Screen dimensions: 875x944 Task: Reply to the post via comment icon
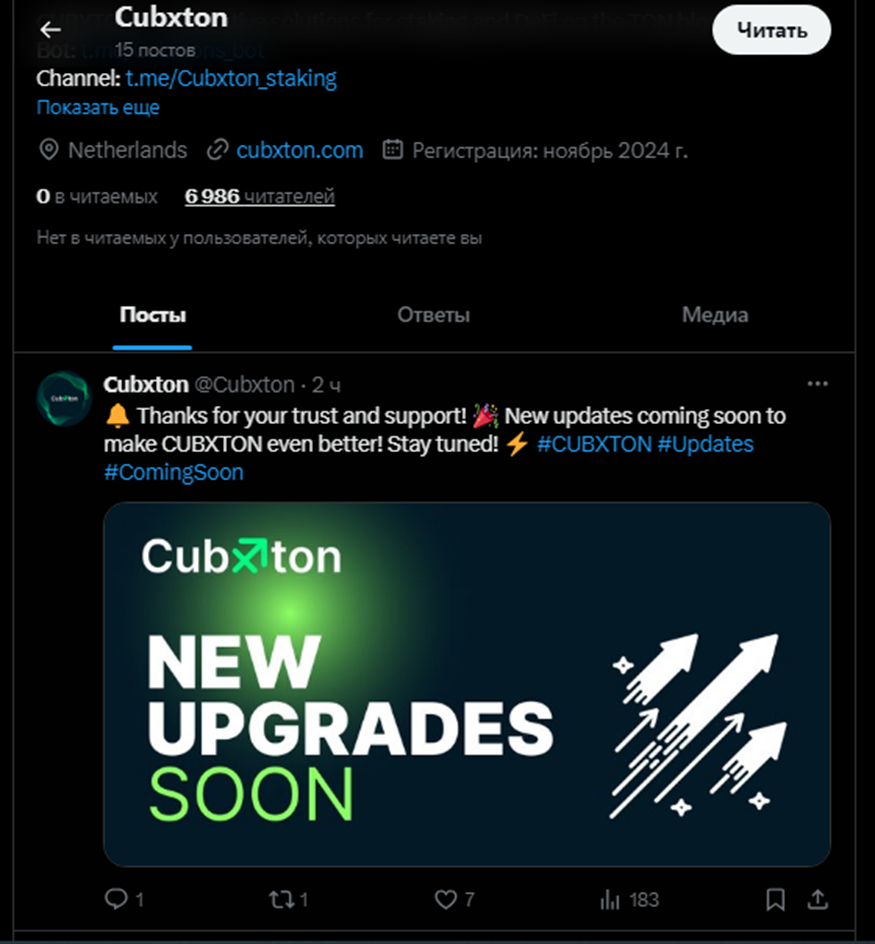click(116, 899)
